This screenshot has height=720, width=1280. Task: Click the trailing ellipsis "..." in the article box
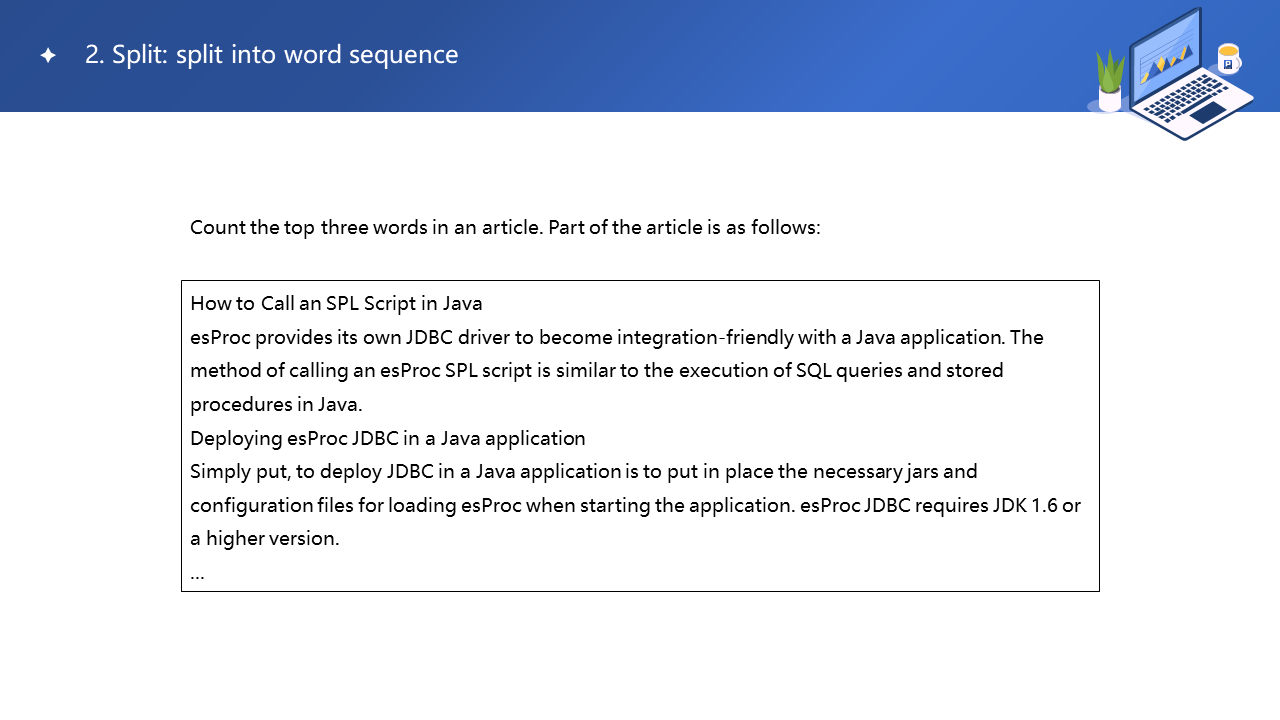197,577
